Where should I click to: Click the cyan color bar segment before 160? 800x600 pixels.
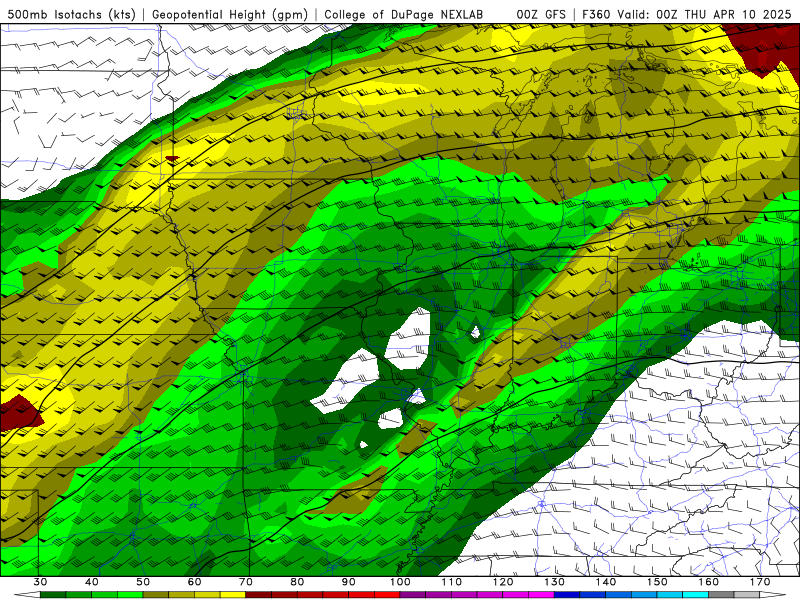tap(695, 595)
